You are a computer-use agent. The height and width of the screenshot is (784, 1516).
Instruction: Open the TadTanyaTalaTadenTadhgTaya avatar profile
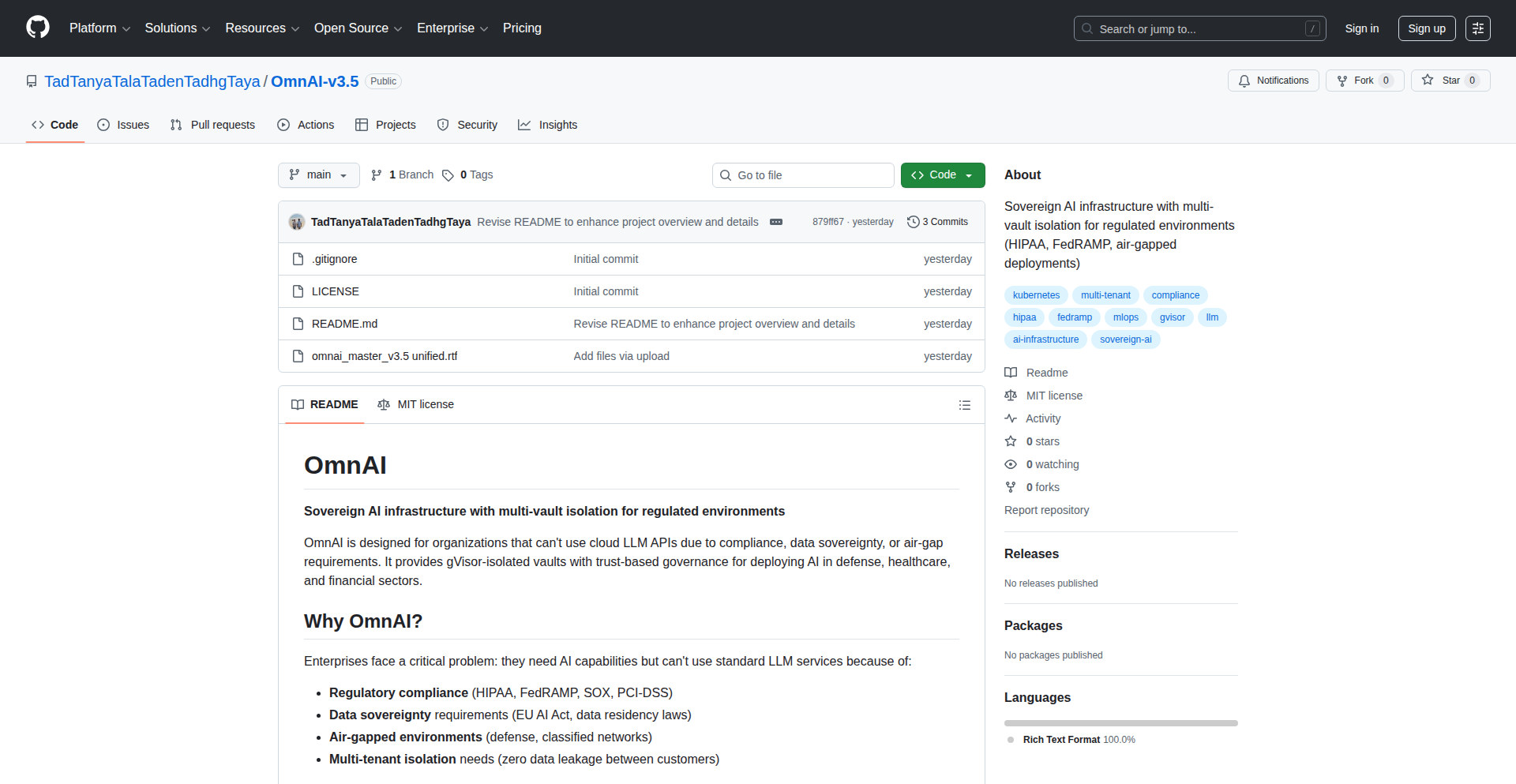297,222
